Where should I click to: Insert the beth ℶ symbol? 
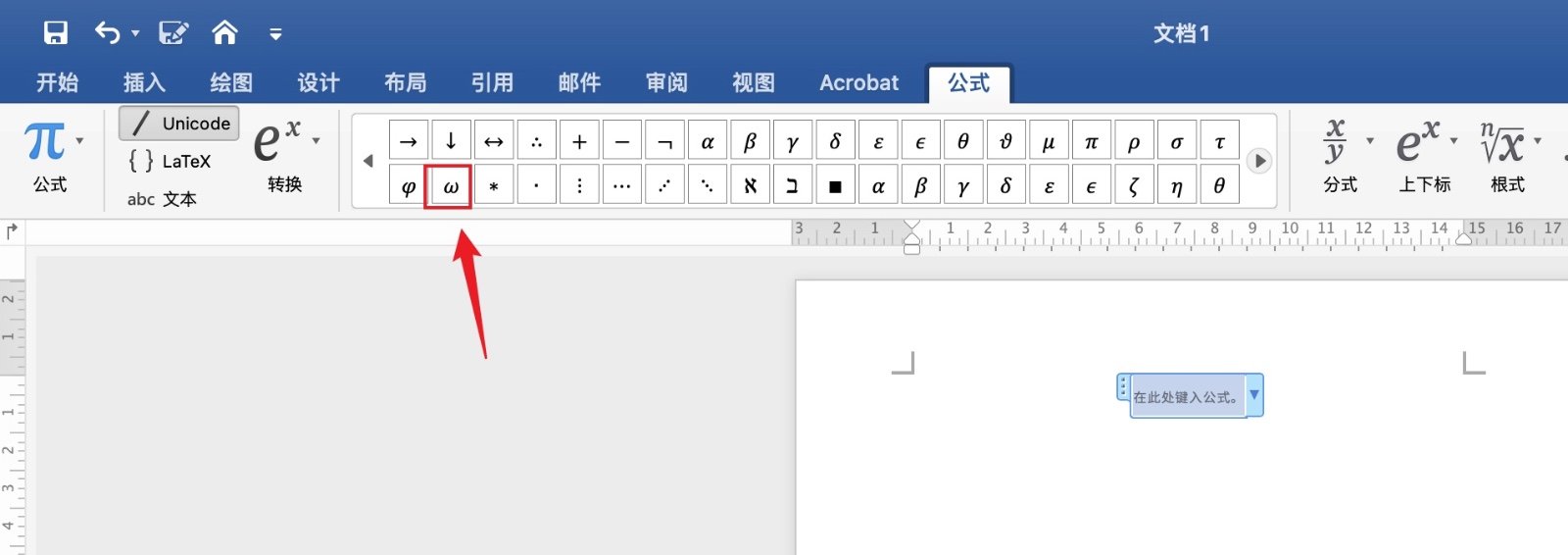pyautogui.click(x=793, y=185)
